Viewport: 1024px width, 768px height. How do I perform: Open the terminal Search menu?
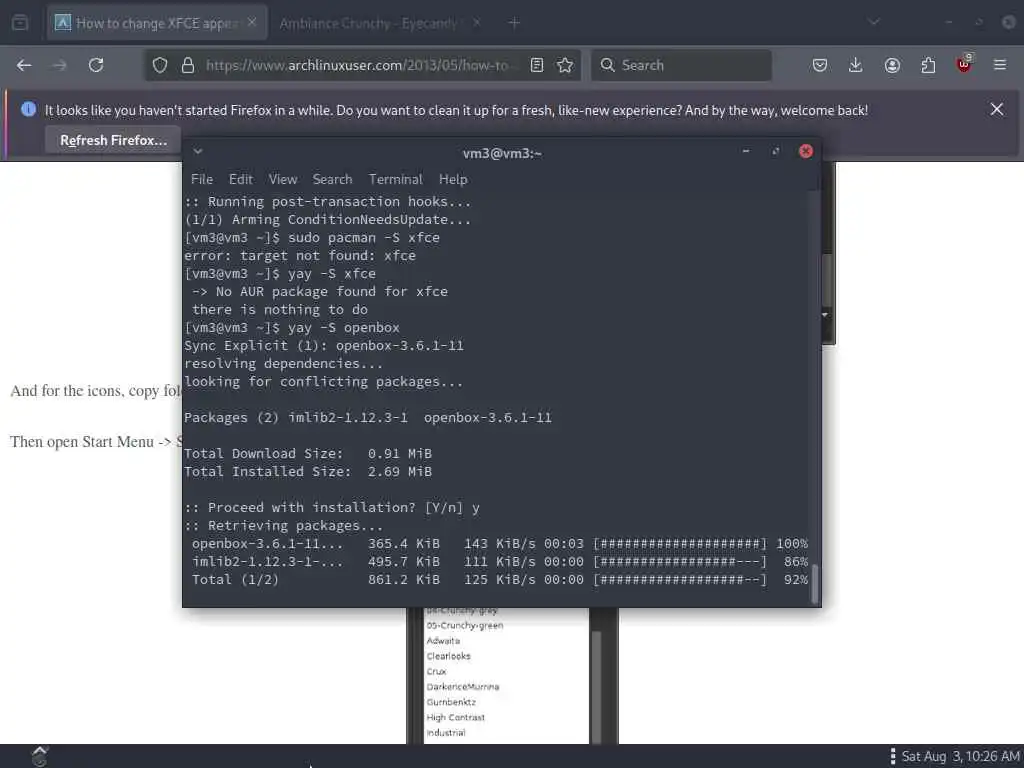pos(332,179)
